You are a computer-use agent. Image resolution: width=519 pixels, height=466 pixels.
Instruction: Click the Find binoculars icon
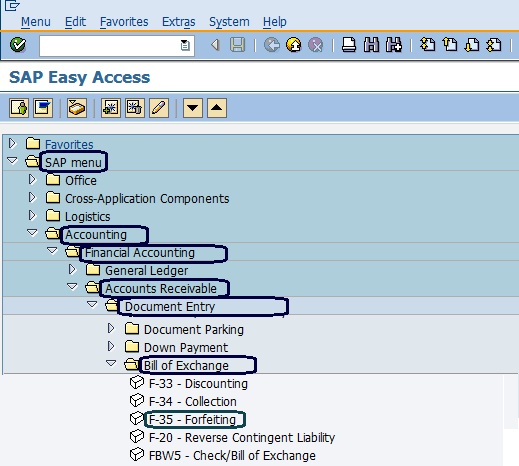(x=371, y=45)
